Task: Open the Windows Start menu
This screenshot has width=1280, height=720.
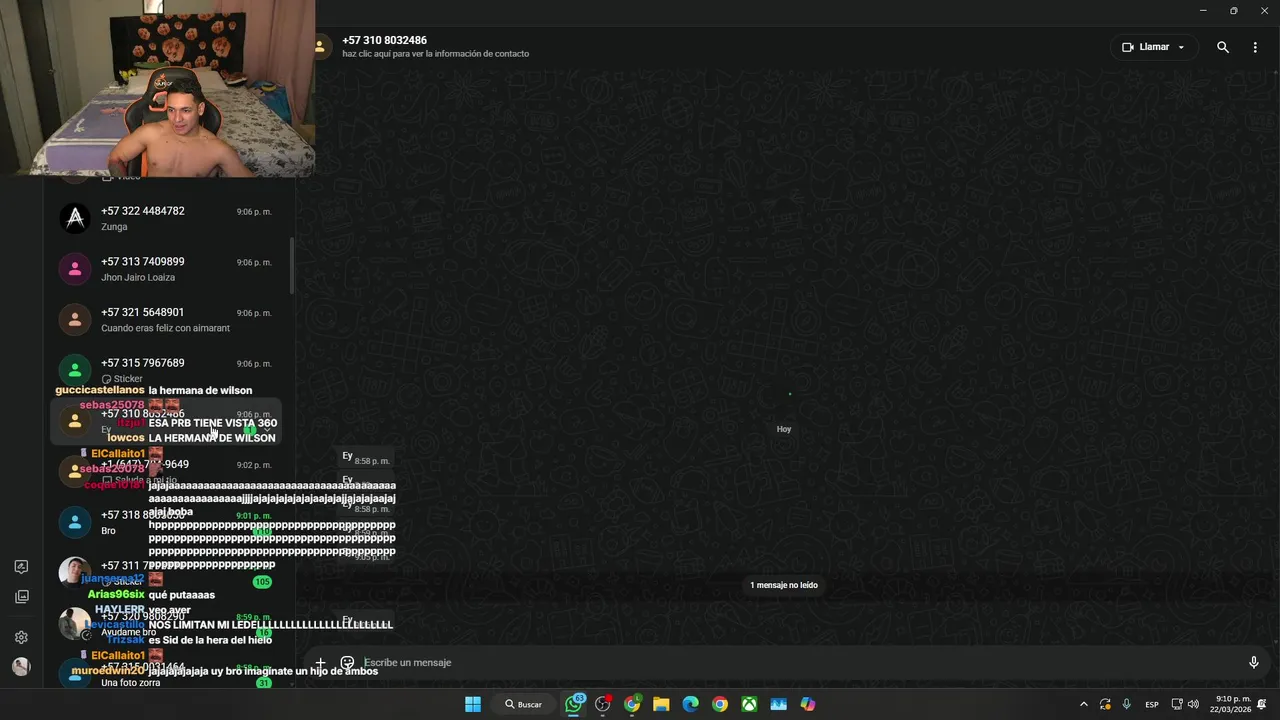Action: point(473,704)
